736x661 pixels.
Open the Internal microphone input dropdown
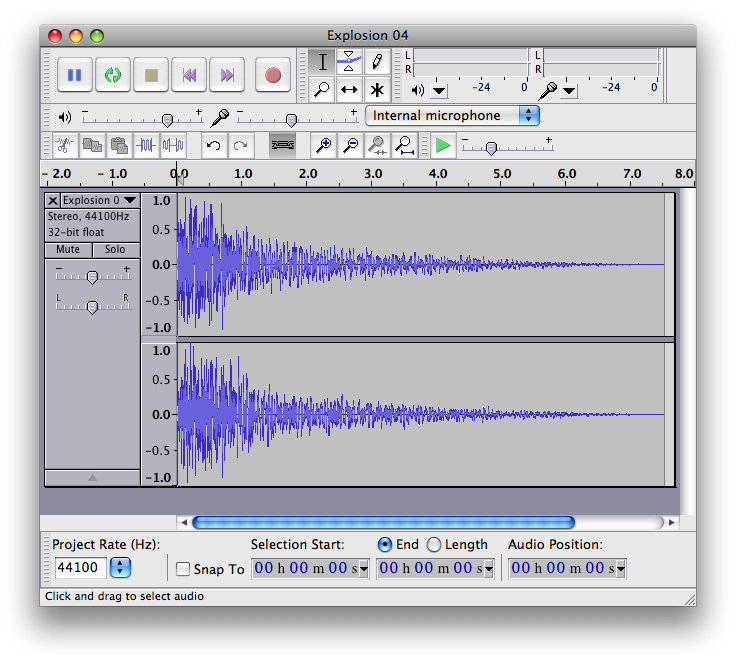pos(452,116)
